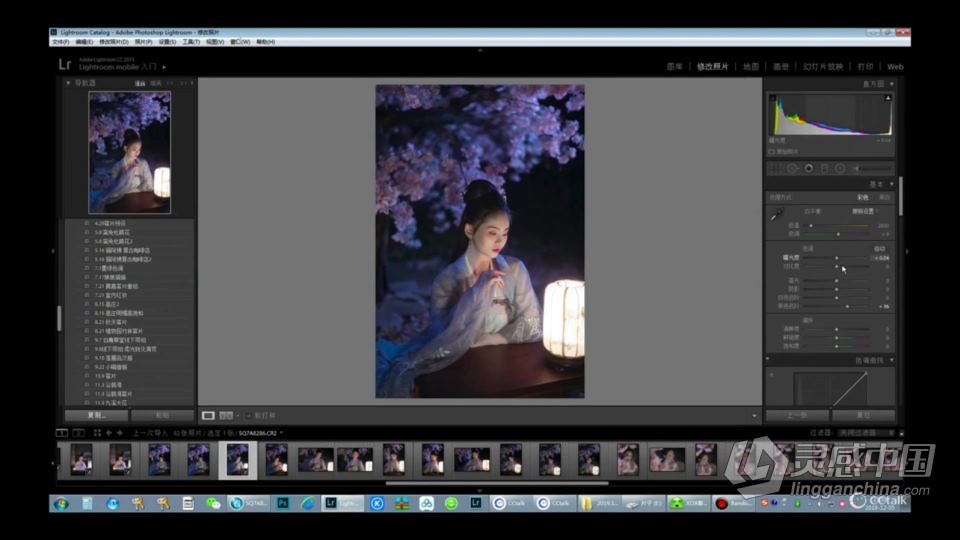The width and height of the screenshot is (960, 540).
Task: Go forward using filmstrip right arrow
Action: coord(119,433)
